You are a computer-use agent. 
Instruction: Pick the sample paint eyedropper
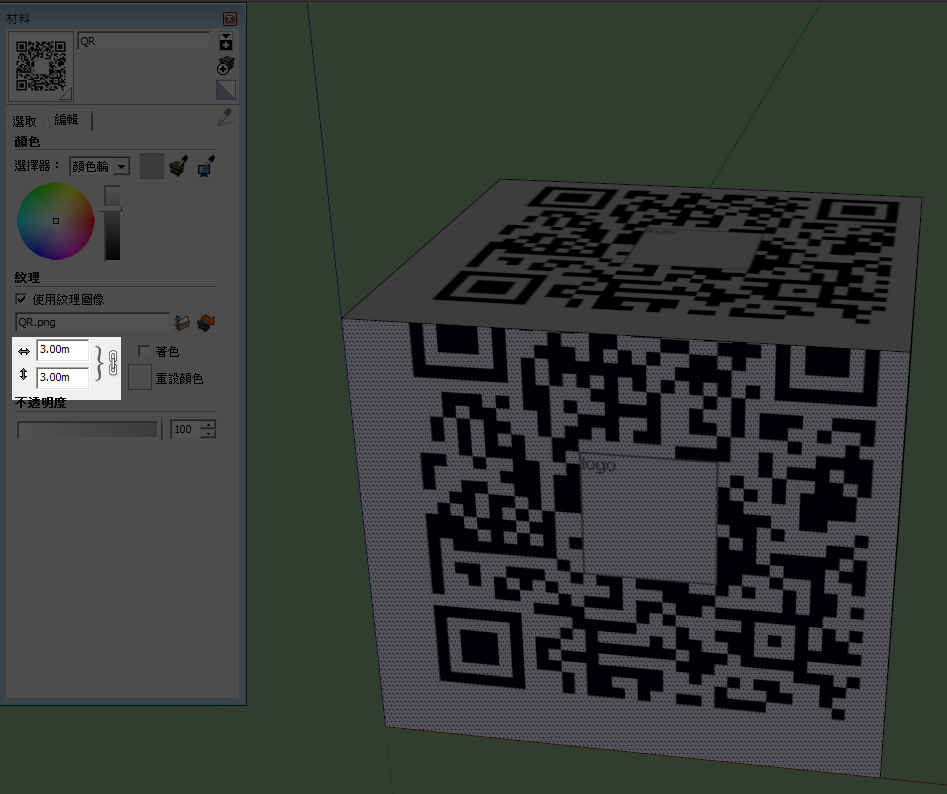coord(225,117)
